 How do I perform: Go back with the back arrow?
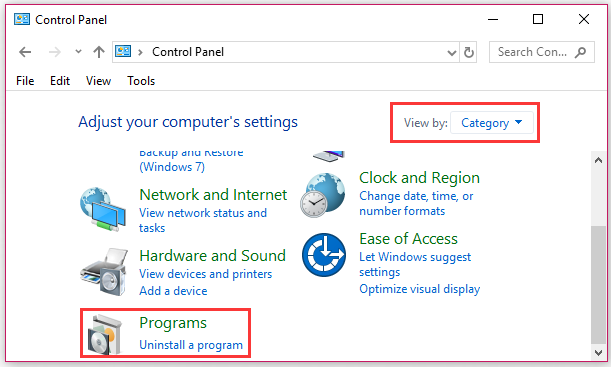coord(25,52)
